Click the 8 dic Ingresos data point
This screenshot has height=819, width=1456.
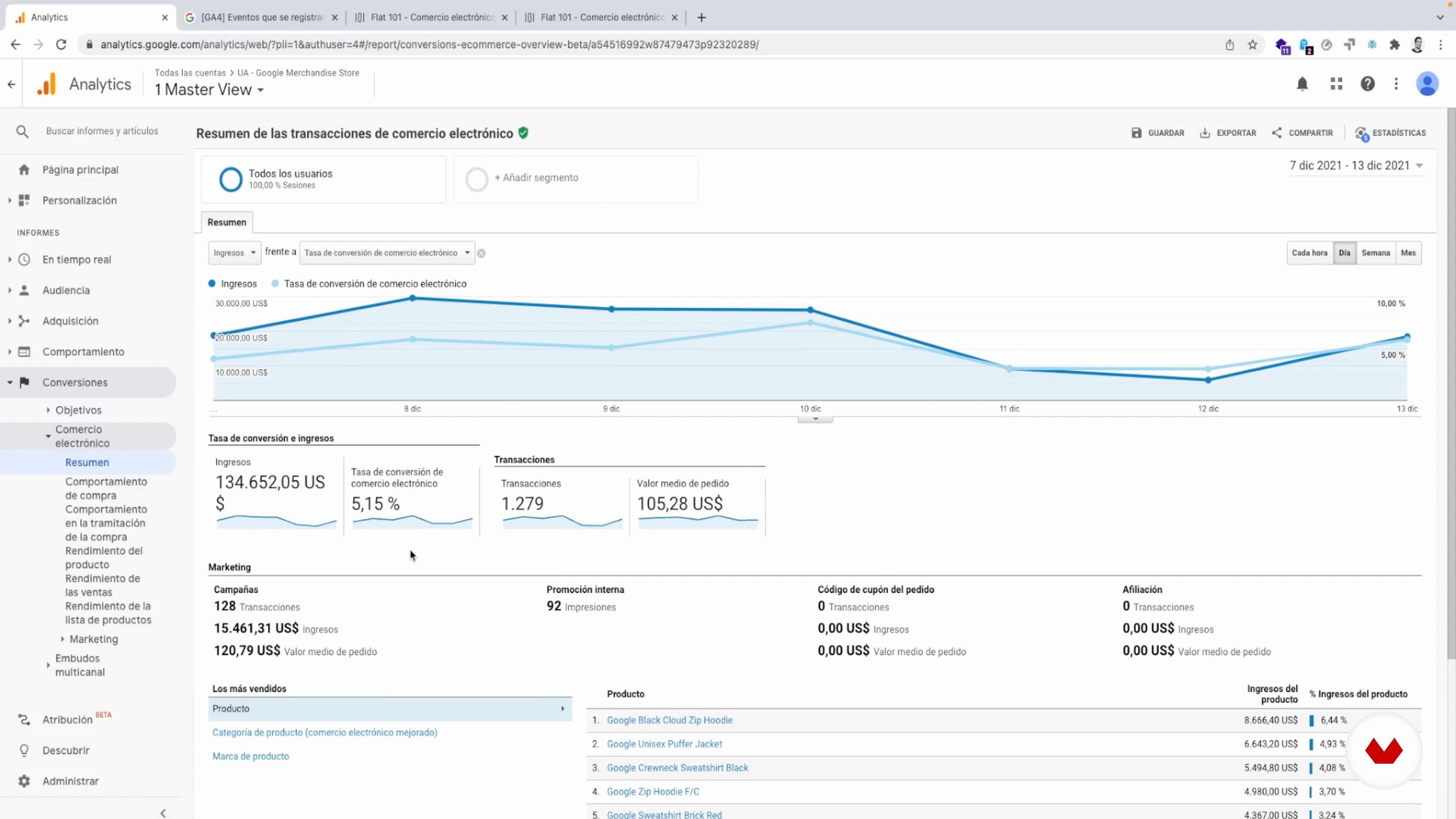pos(413,298)
